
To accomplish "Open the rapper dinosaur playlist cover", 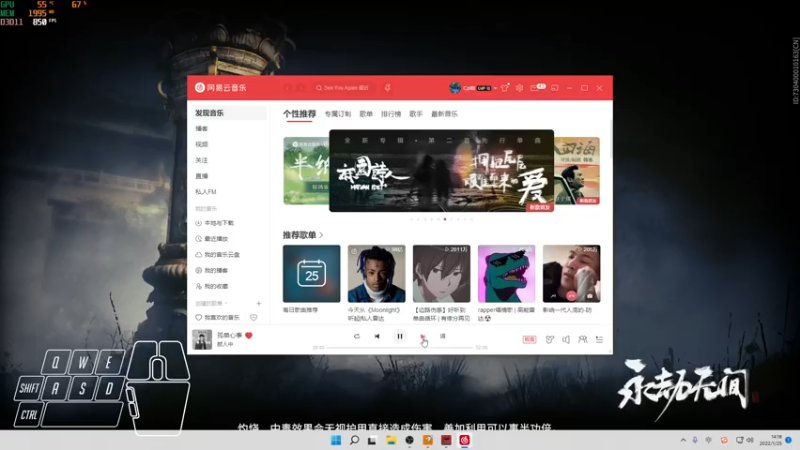I will (507, 273).
